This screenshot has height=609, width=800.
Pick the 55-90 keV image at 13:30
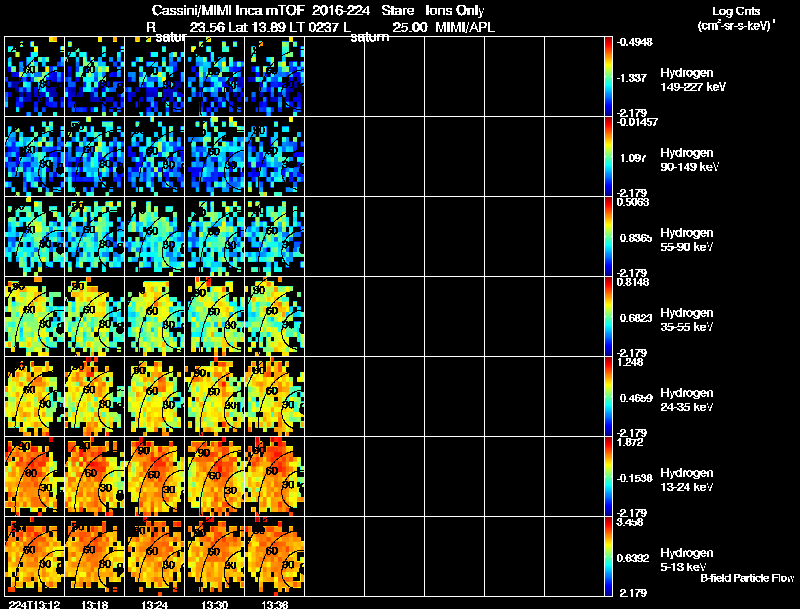215,237
